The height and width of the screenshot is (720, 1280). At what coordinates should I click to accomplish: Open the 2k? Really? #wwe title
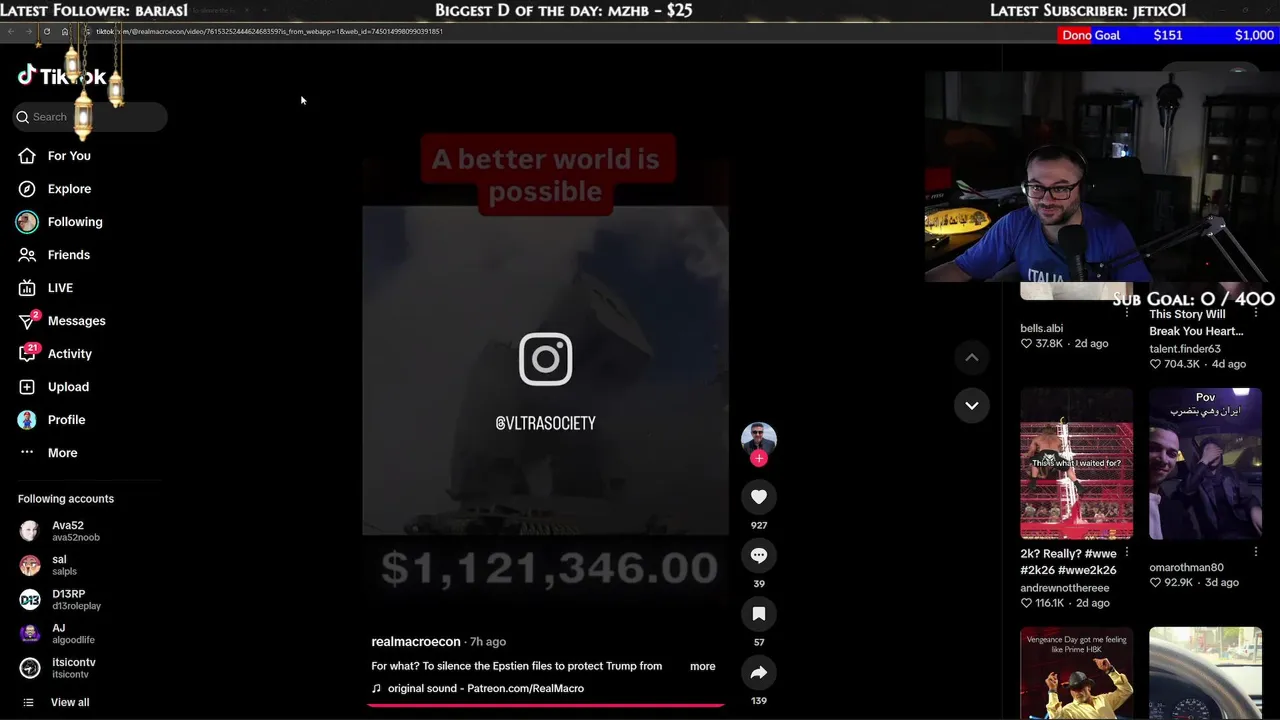pyautogui.click(x=1068, y=562)
